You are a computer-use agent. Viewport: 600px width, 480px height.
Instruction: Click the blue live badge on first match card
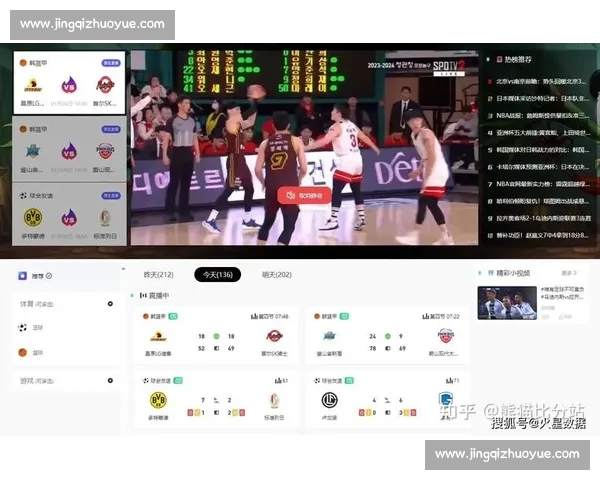(x=110, y=62)
